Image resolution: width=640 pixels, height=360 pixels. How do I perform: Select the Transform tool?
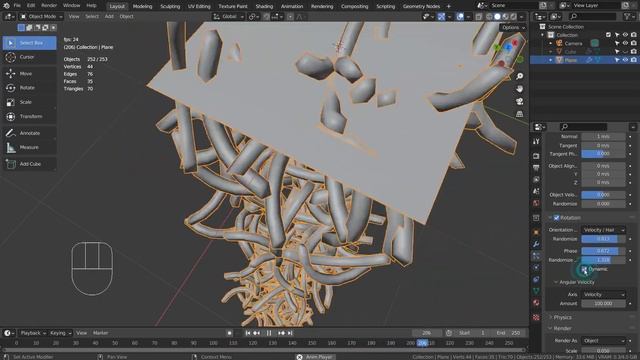click(29, 116)
